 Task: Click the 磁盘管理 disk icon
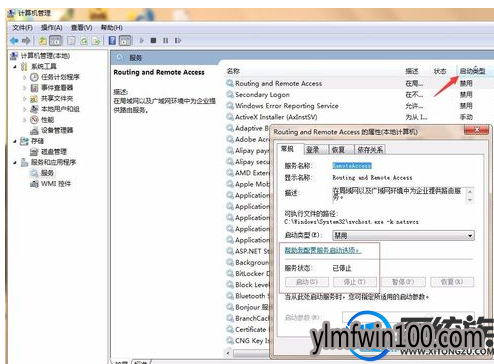tap(34, 152)
